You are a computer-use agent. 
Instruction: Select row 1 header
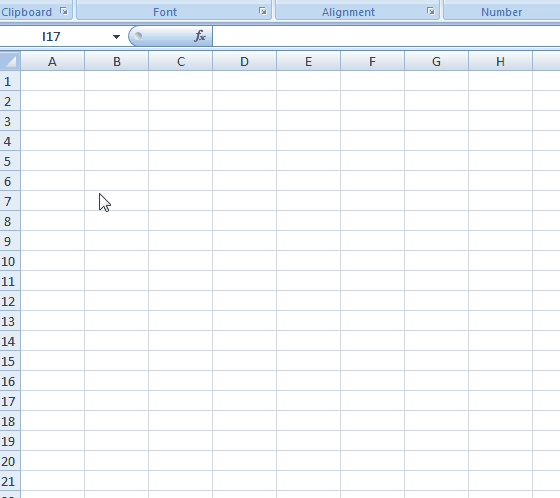click(x=10, y=81)
